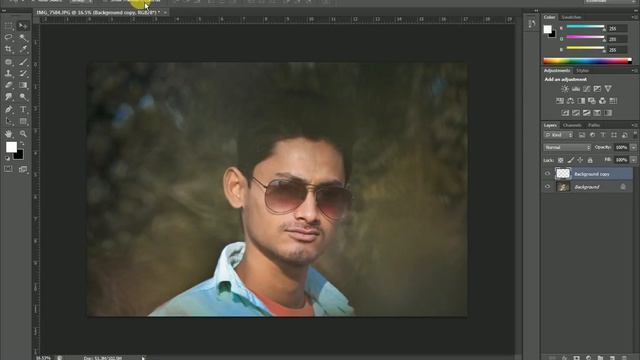
Task: Toggle Quick Mask mode
Action: pos(9,169)
